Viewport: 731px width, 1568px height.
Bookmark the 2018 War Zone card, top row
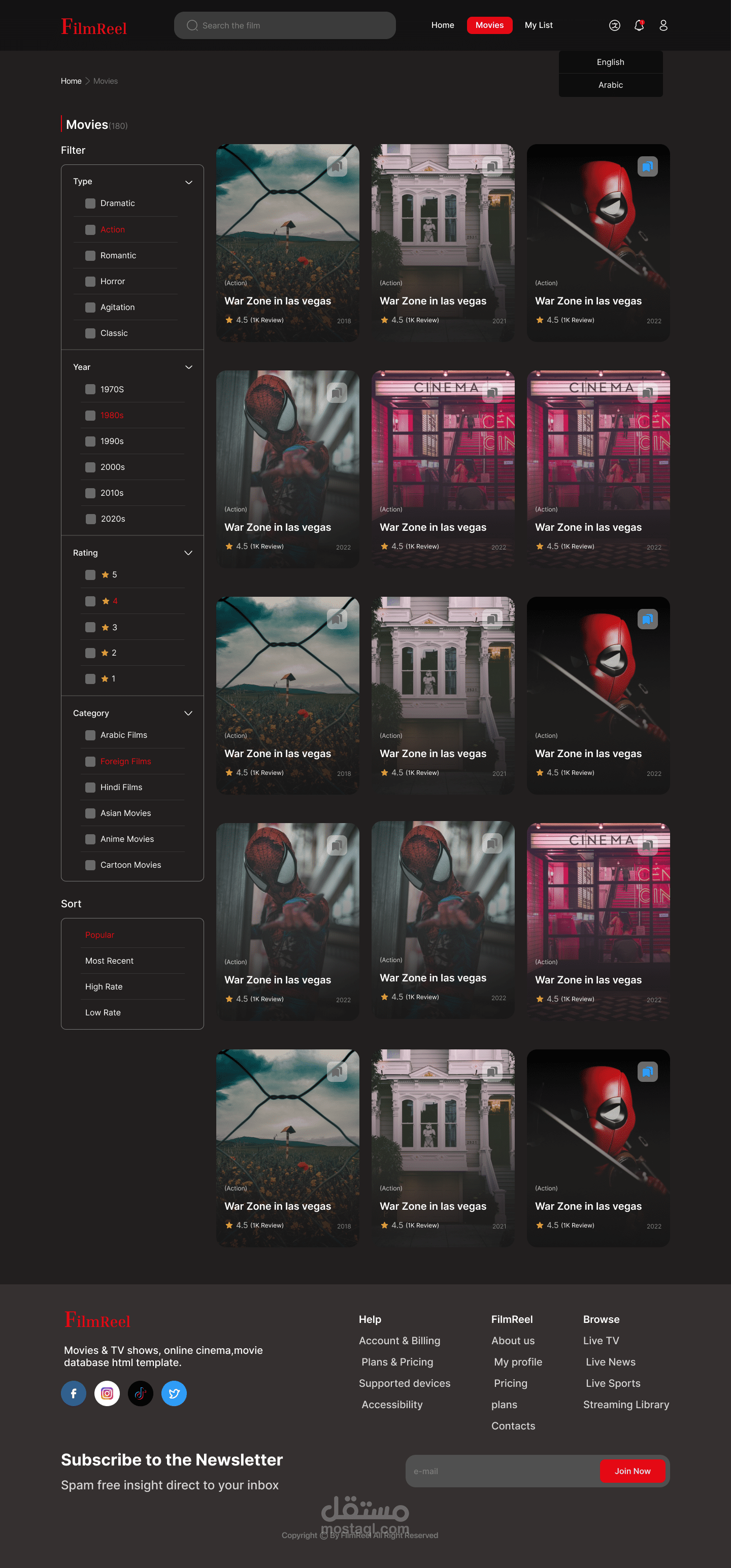pos(337,166)
